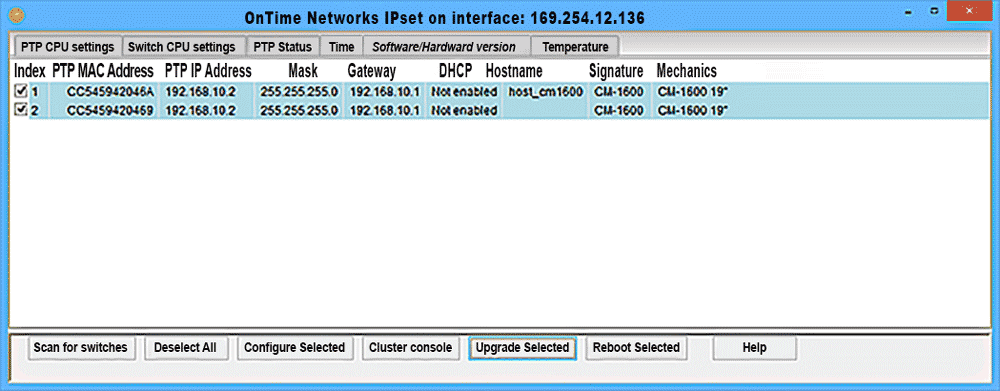Click DHCP Not enabled in row 2
The height and width of the screenshot is (391, 1000).
point(464,111)
